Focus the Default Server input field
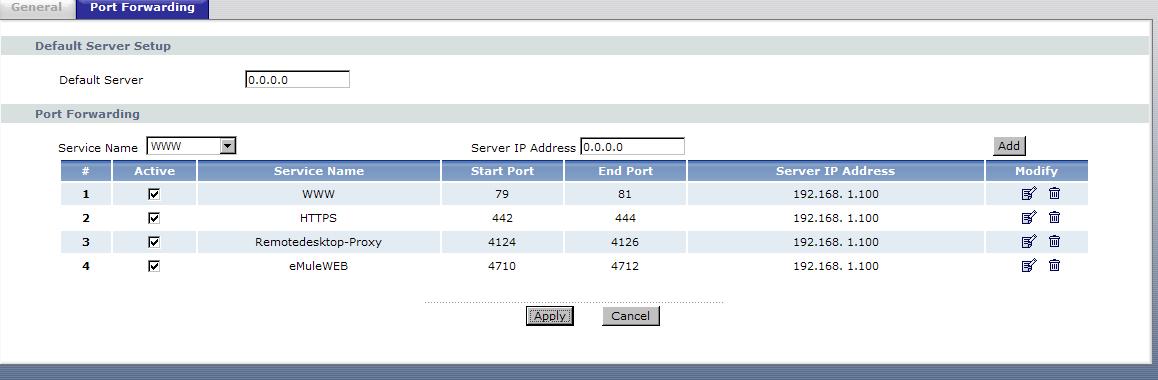The width and height of the screenshot is (1158, 380). [297, 79]
